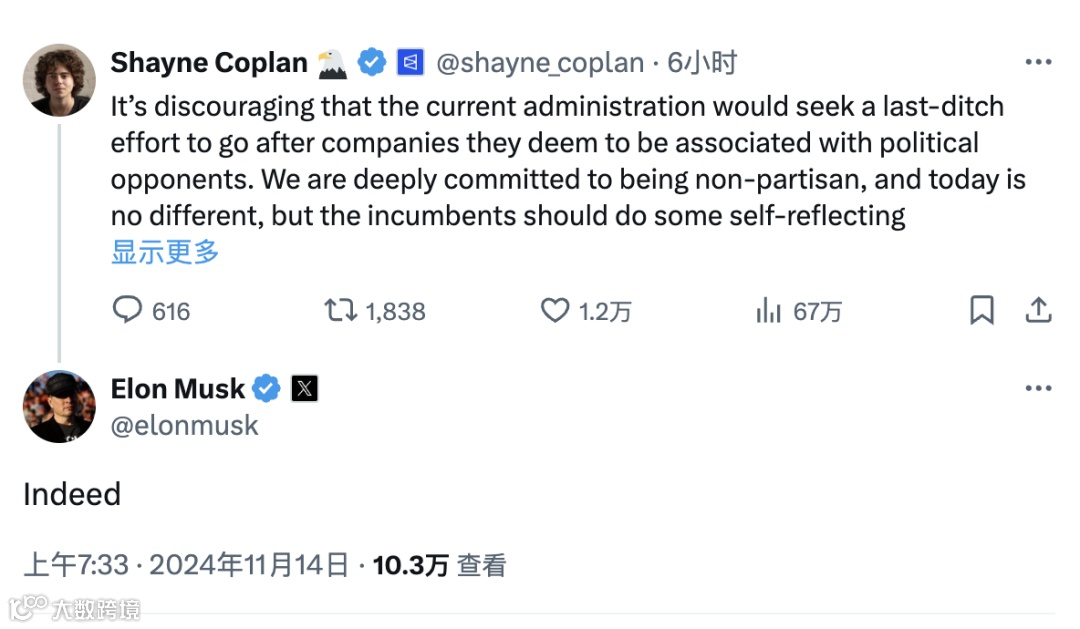Click the @shayne_coplan handle
The image size is (1080, 629).
[540, 63]
